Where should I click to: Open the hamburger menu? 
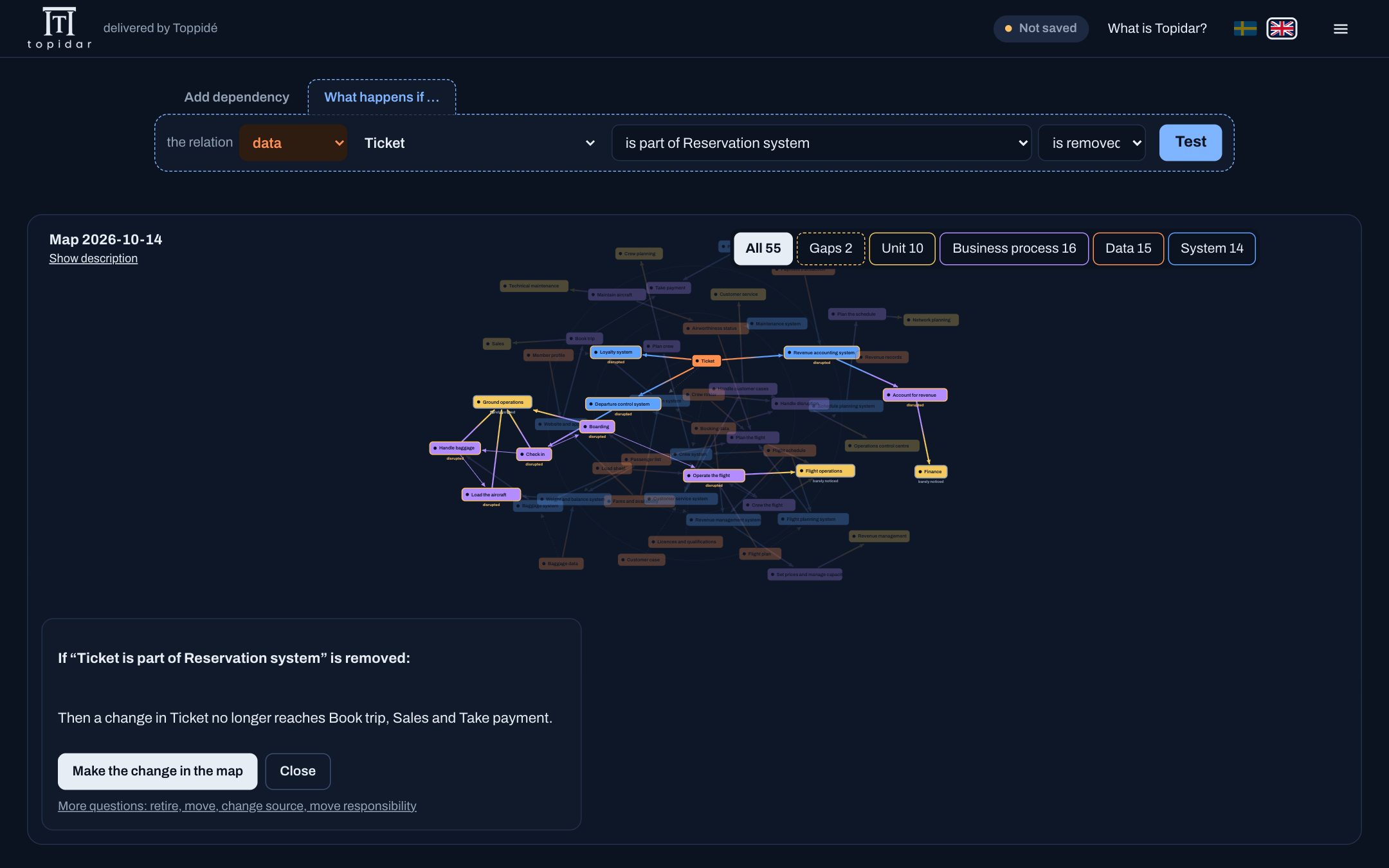pos(1340,29)
